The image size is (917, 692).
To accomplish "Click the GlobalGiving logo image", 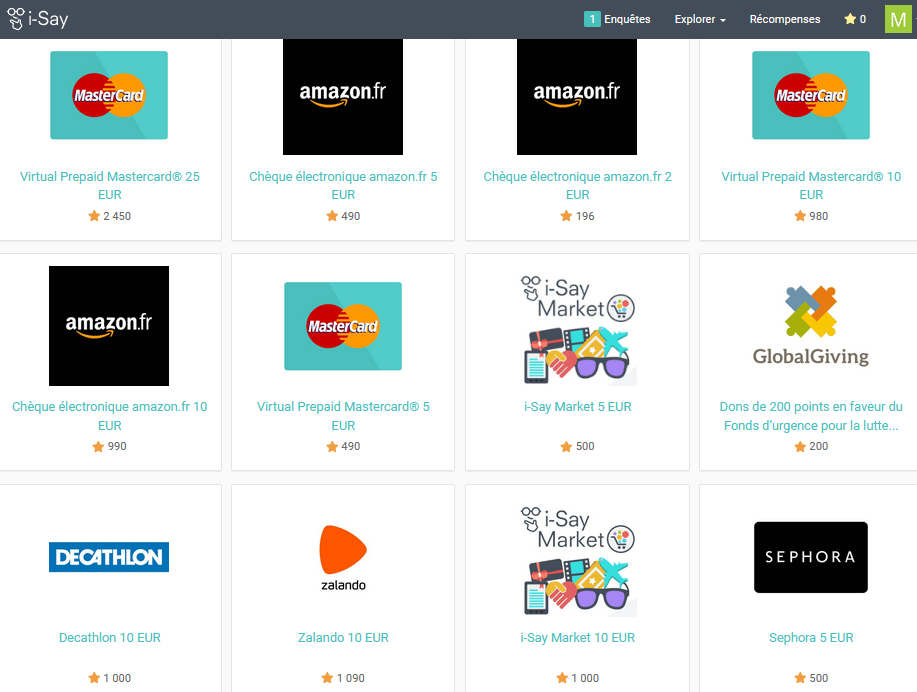I will click(811, 326).
